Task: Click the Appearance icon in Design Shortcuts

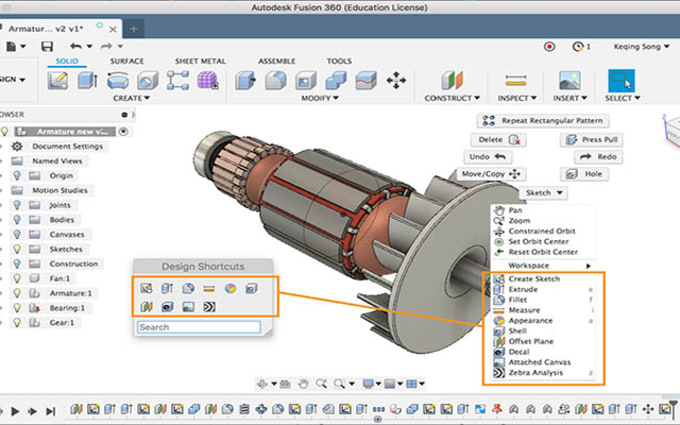Action: [x=230, y=288]
